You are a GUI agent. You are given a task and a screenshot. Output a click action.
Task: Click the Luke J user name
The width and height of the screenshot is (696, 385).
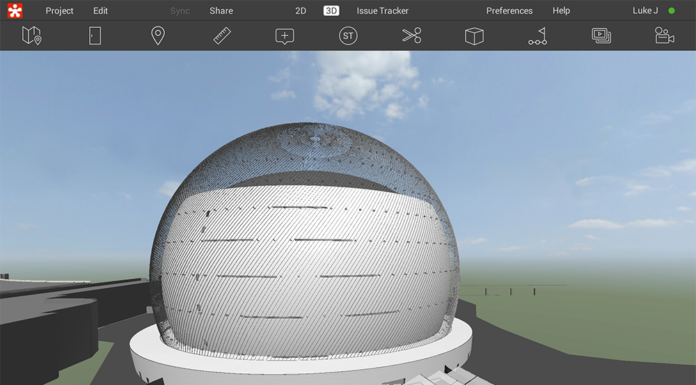[x=645, y=11]
